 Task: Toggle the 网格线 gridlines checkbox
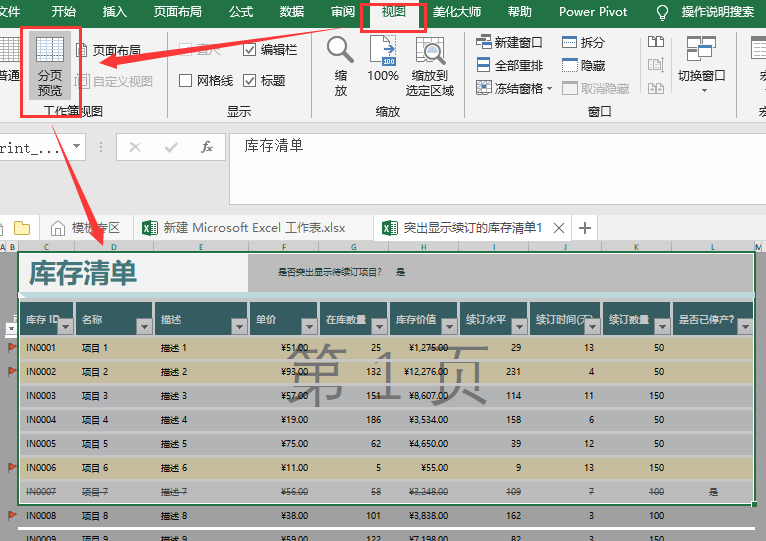point(185,81)
